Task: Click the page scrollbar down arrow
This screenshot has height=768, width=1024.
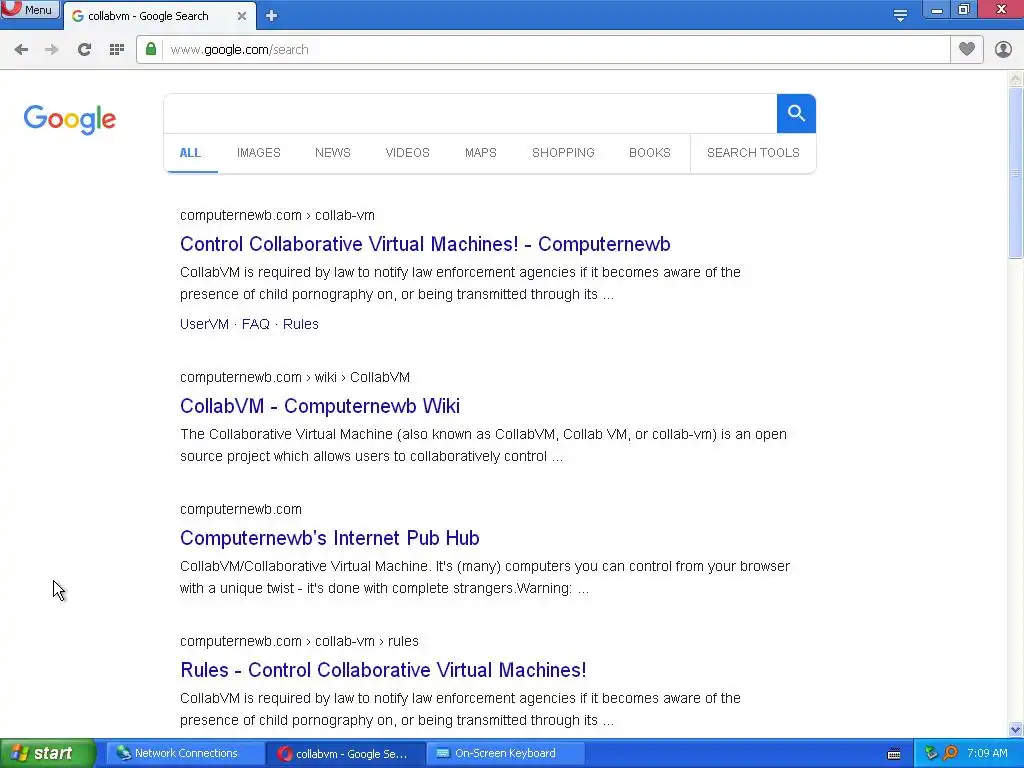Action: pos(1016,729)
